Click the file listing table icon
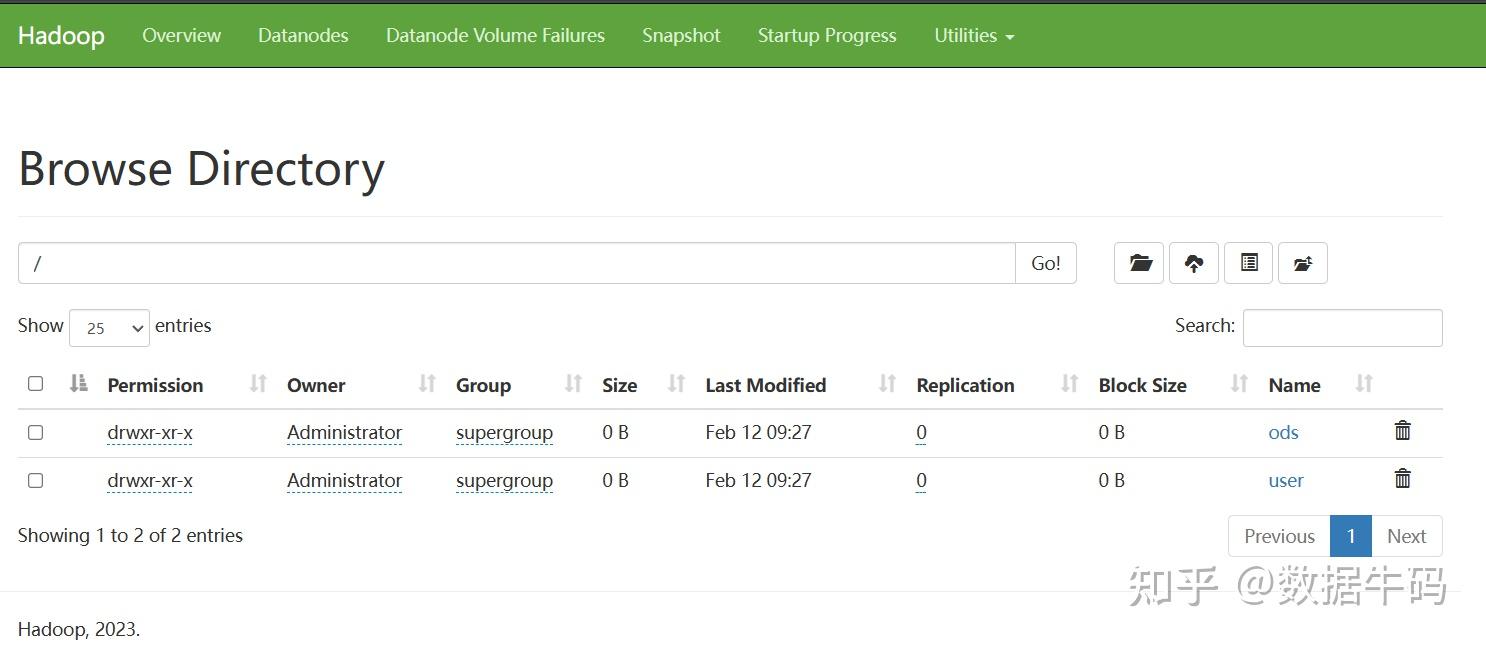1486x646 pixels. tap(1249, 263)
